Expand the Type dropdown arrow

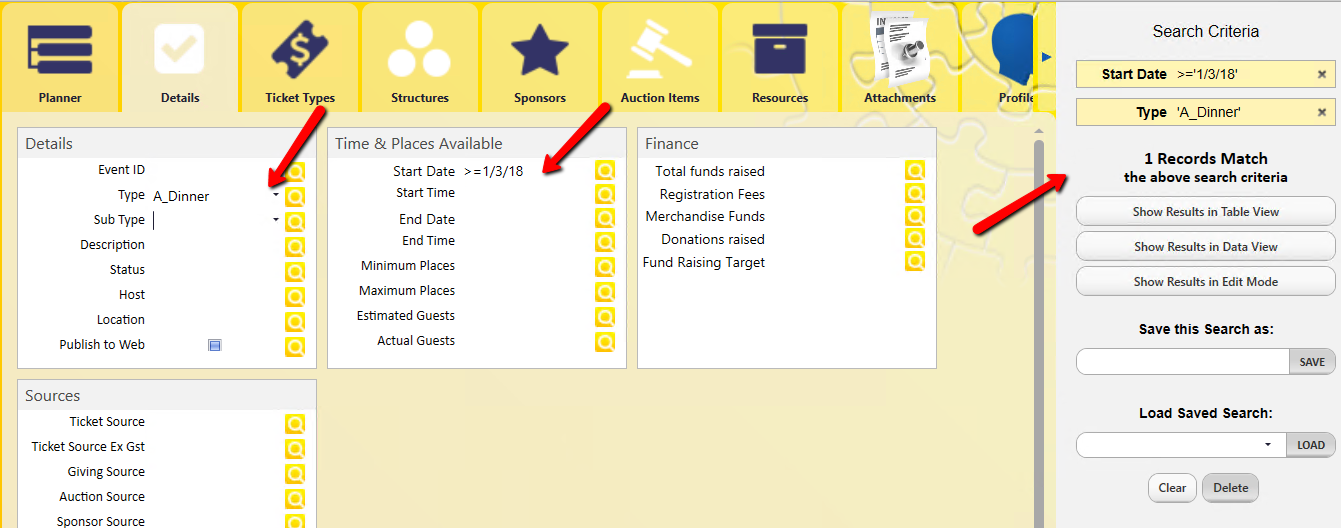pyautogui.click(x=276, y=195)
